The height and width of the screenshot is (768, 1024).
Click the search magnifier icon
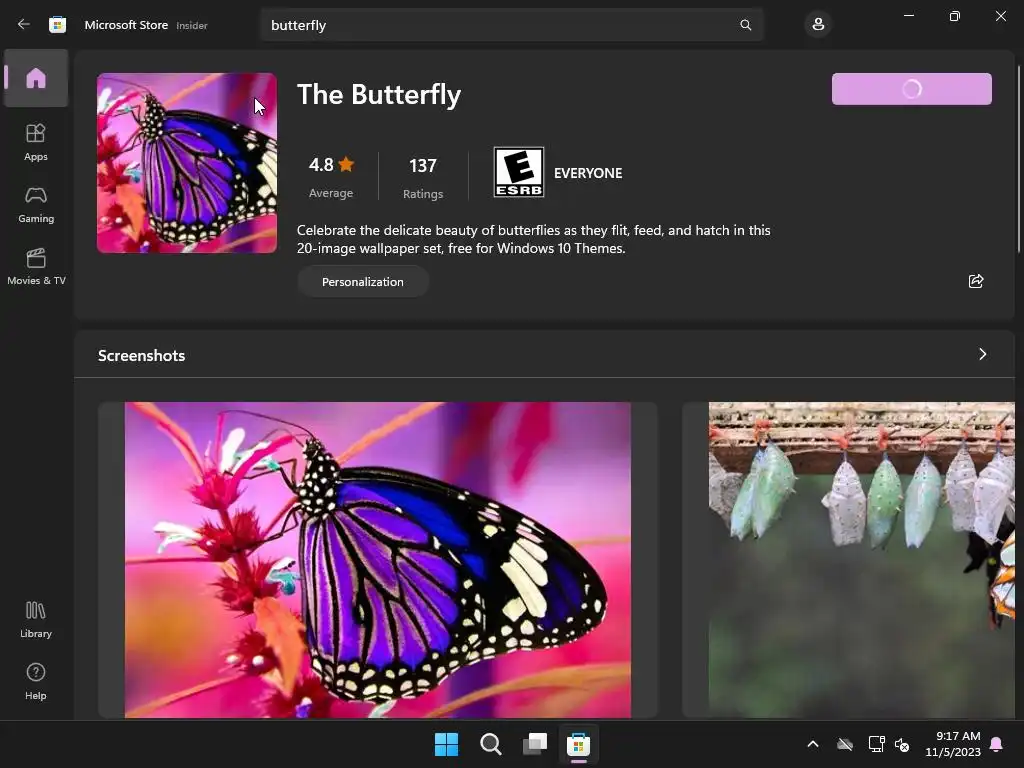tap(746, 25)
